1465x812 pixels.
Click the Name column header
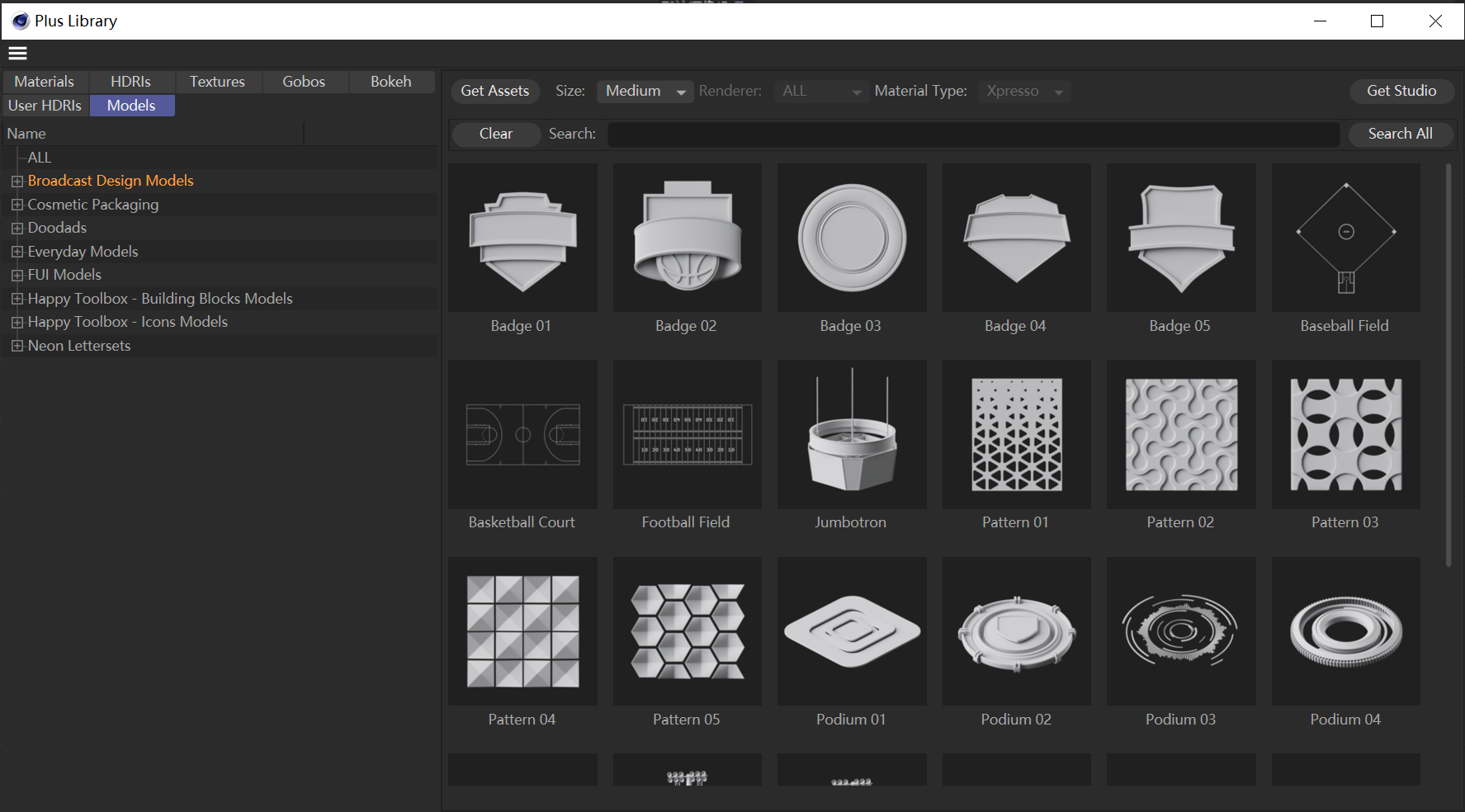tap(154, 134)
